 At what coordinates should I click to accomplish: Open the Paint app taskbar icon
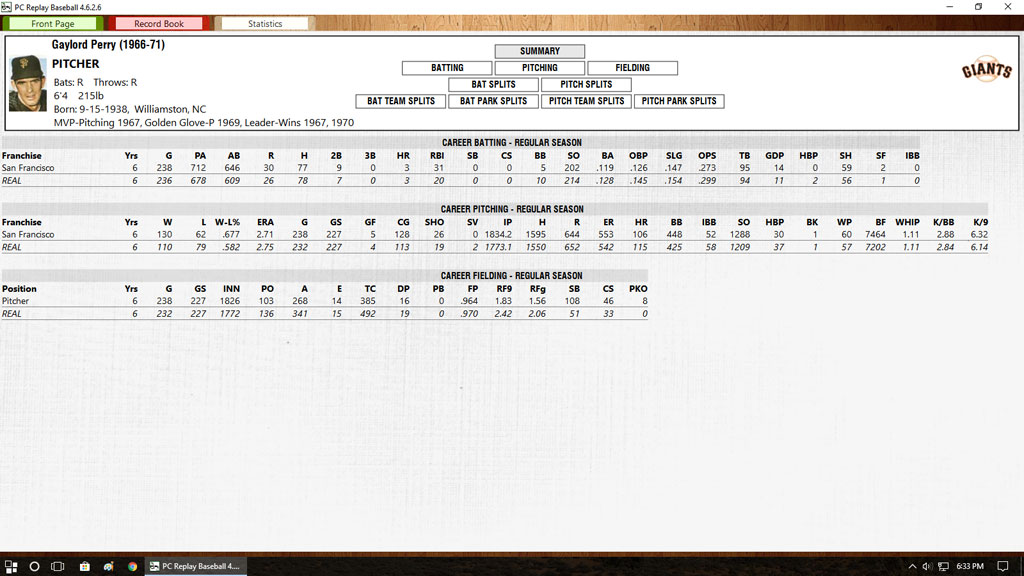[108, 566]
